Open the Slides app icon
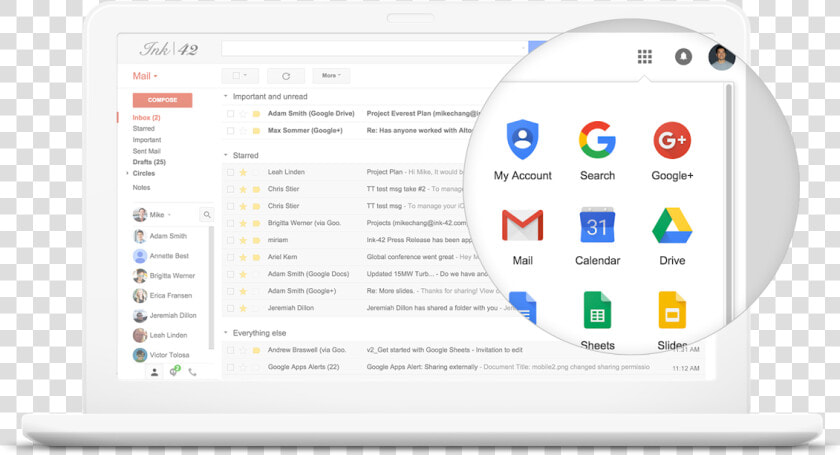 tap(672, 310)
